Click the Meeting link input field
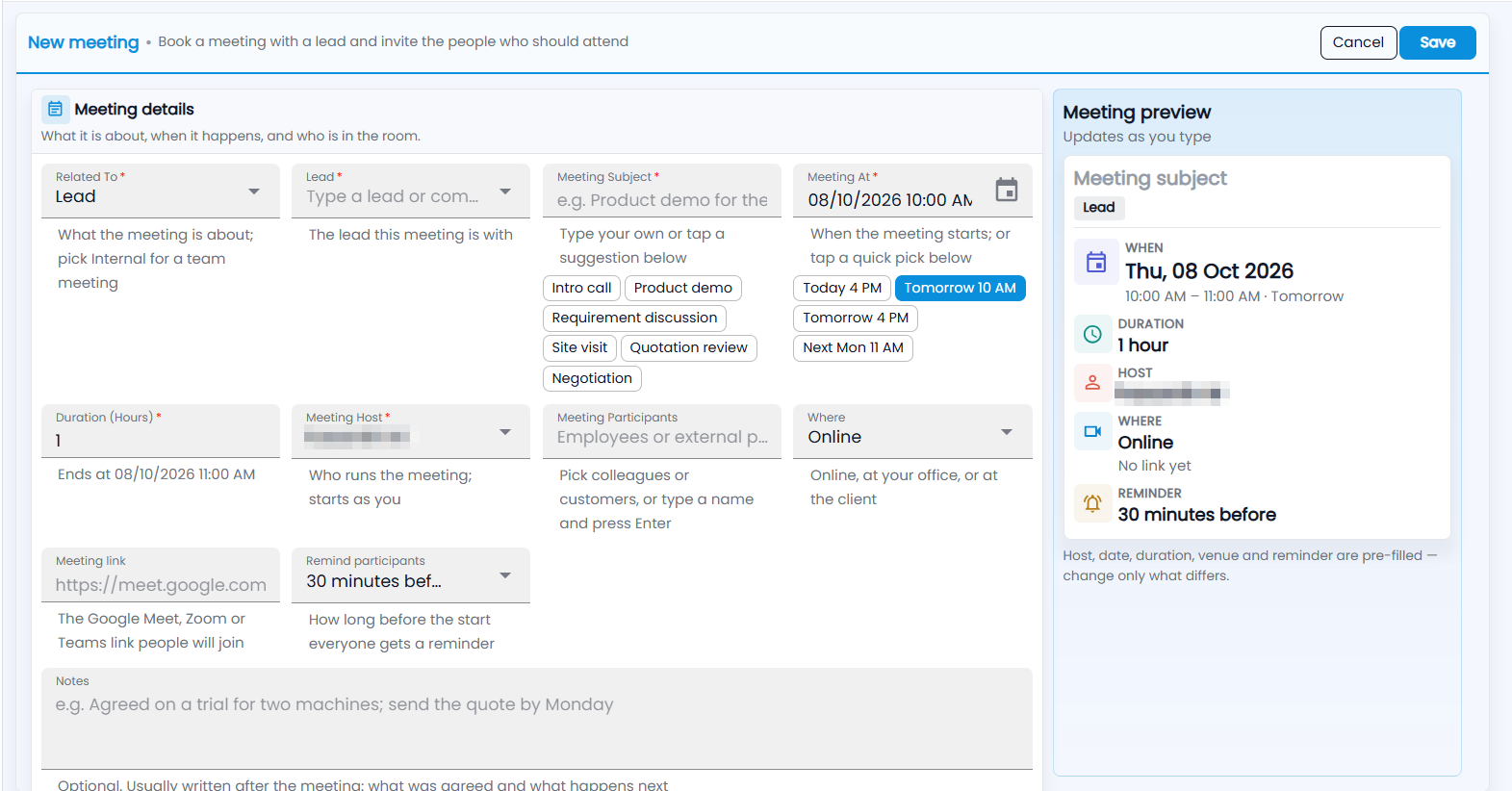 click(161, 575)
